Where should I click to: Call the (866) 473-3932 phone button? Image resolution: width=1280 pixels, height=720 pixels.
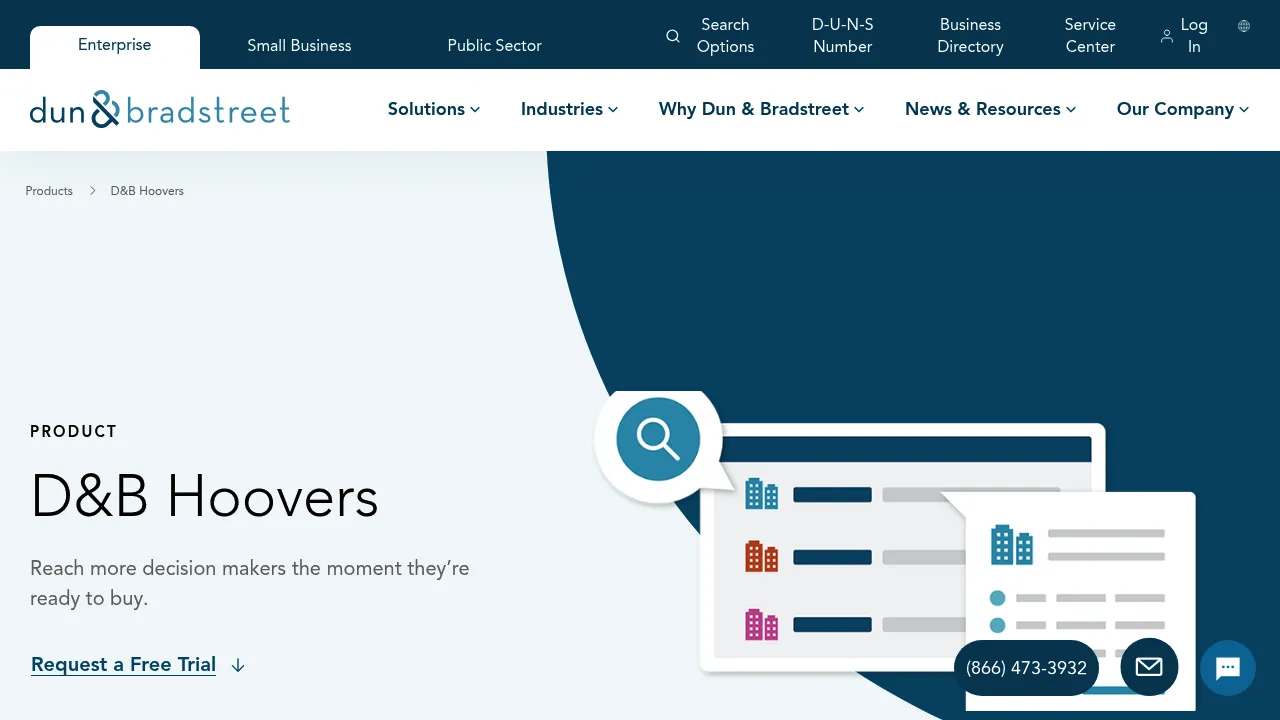(1027, 668)
